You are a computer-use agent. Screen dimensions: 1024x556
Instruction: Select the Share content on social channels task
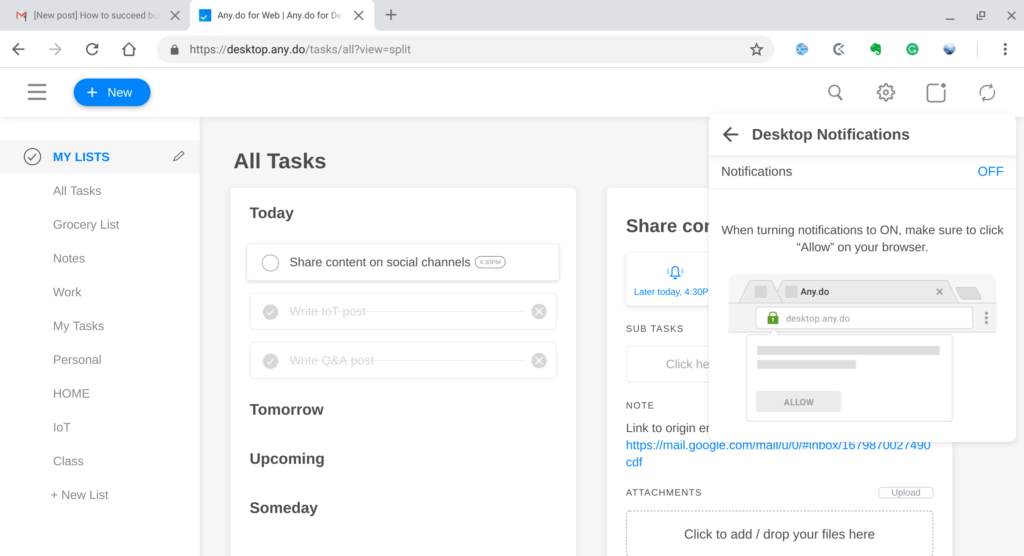click(403, 262)
